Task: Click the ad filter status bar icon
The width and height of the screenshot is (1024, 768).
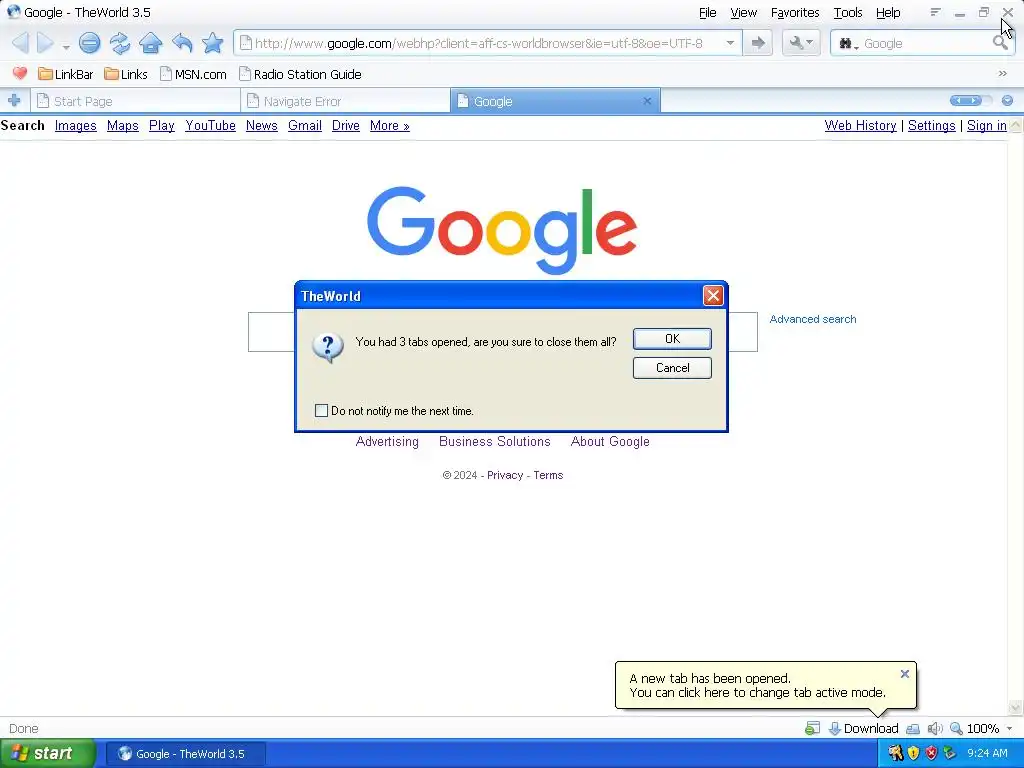Action: pyautogui.click(x=812, y=728)
